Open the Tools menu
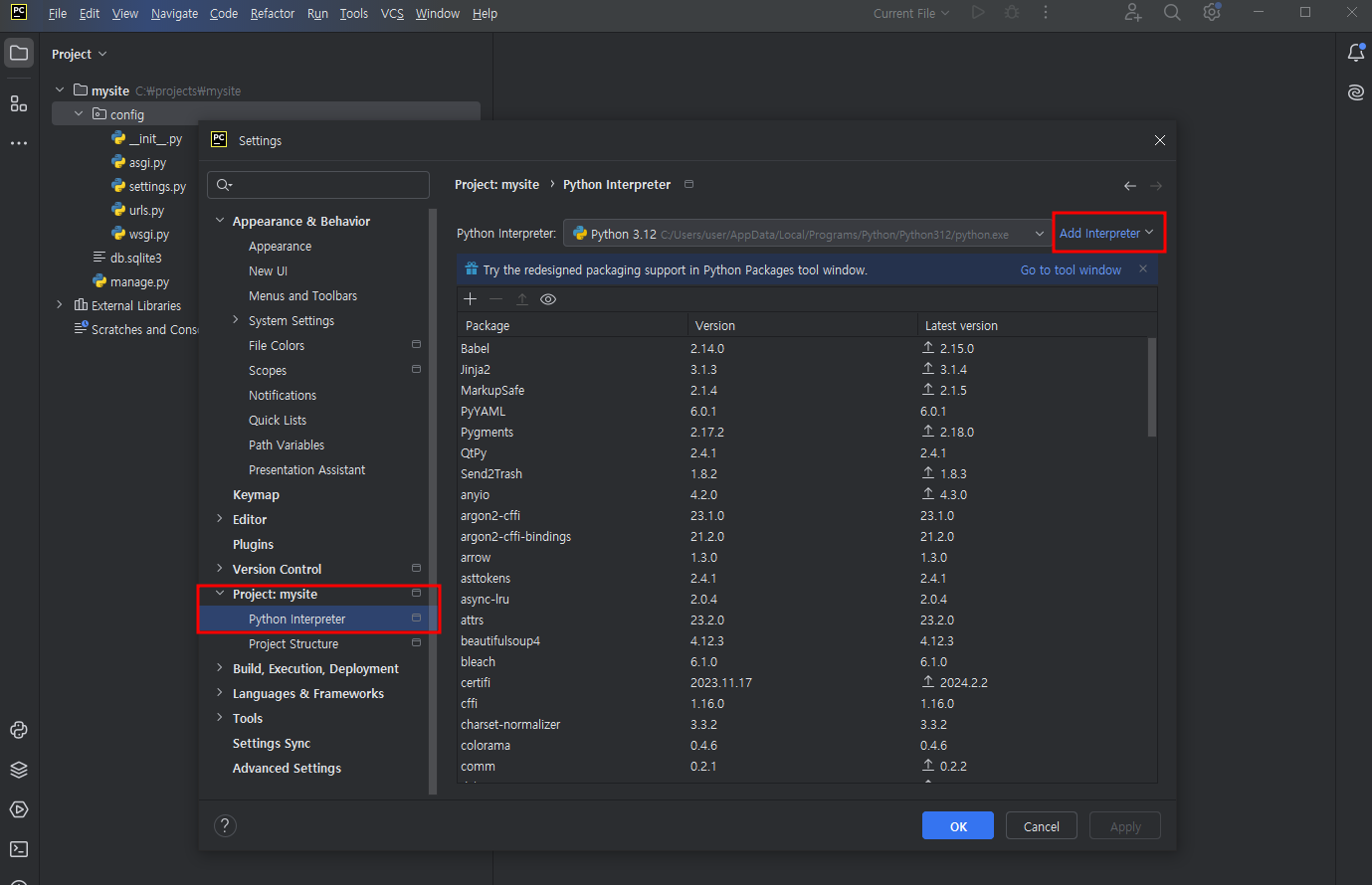This screenshot has height=885, width=1372. click(x=354, y=14)
